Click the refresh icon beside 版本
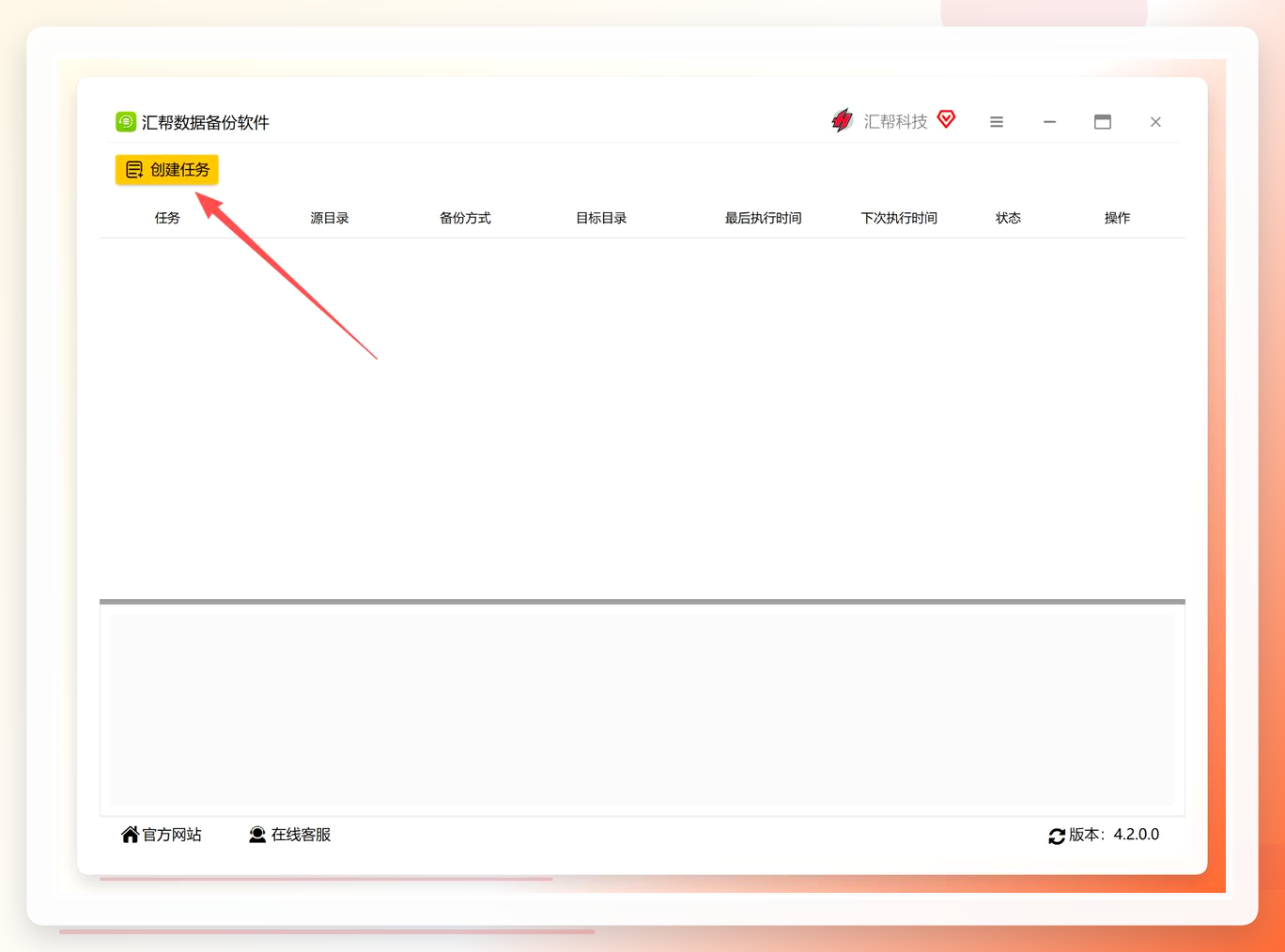 (1057, 836)
